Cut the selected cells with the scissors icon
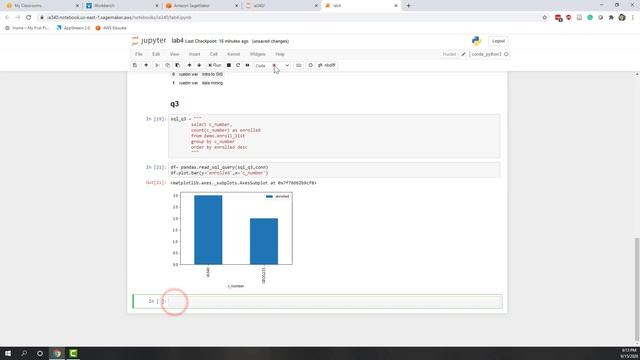The image size is (640, 360). [157, 65]
